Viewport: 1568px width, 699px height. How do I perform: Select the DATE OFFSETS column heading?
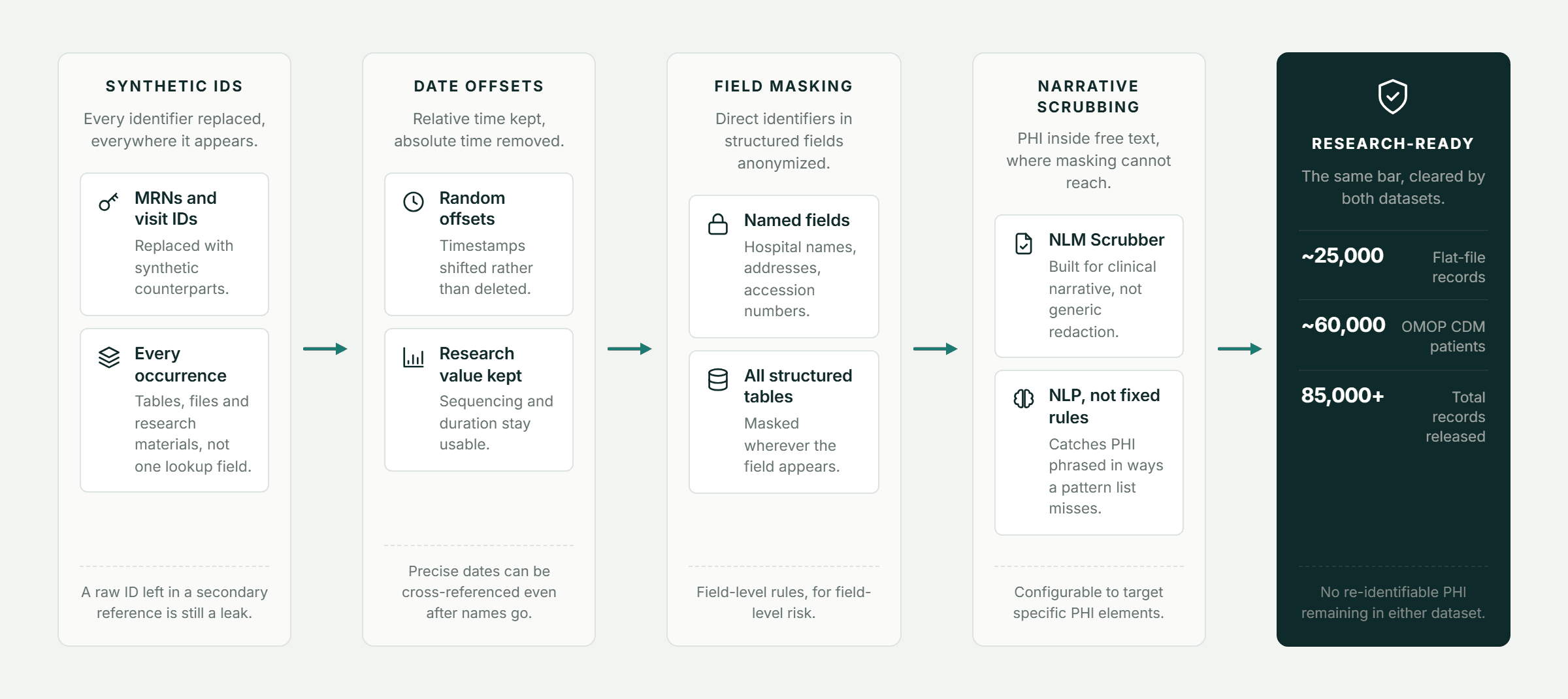pos(479,86)
